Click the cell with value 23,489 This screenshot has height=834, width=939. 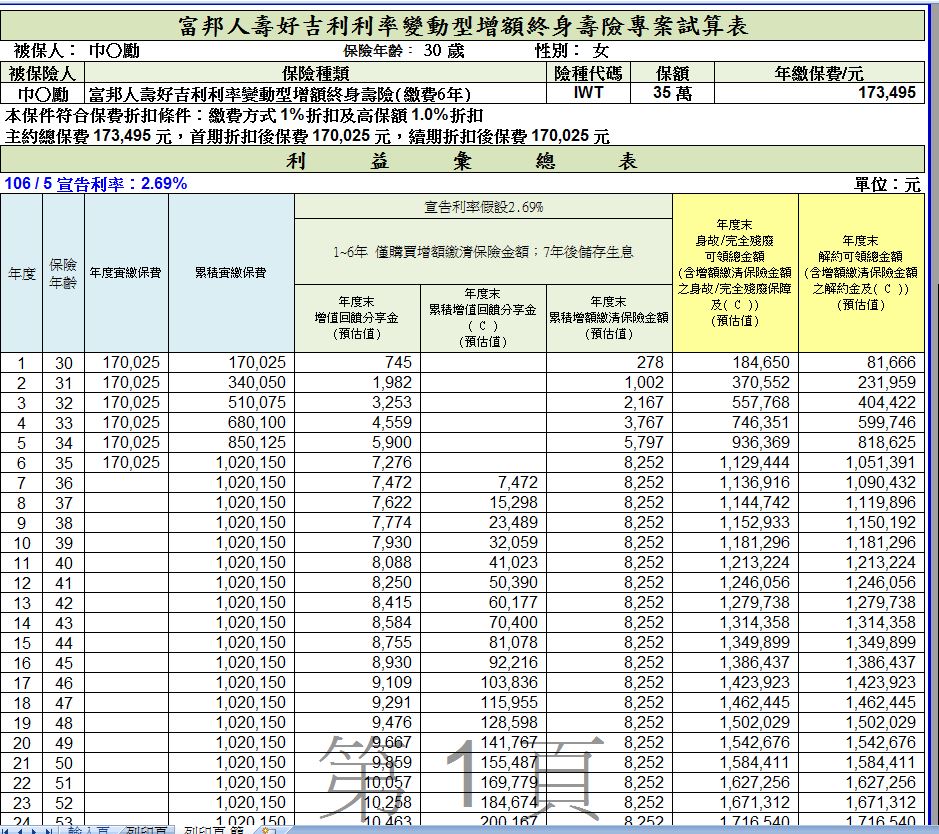tap(483, 523)
